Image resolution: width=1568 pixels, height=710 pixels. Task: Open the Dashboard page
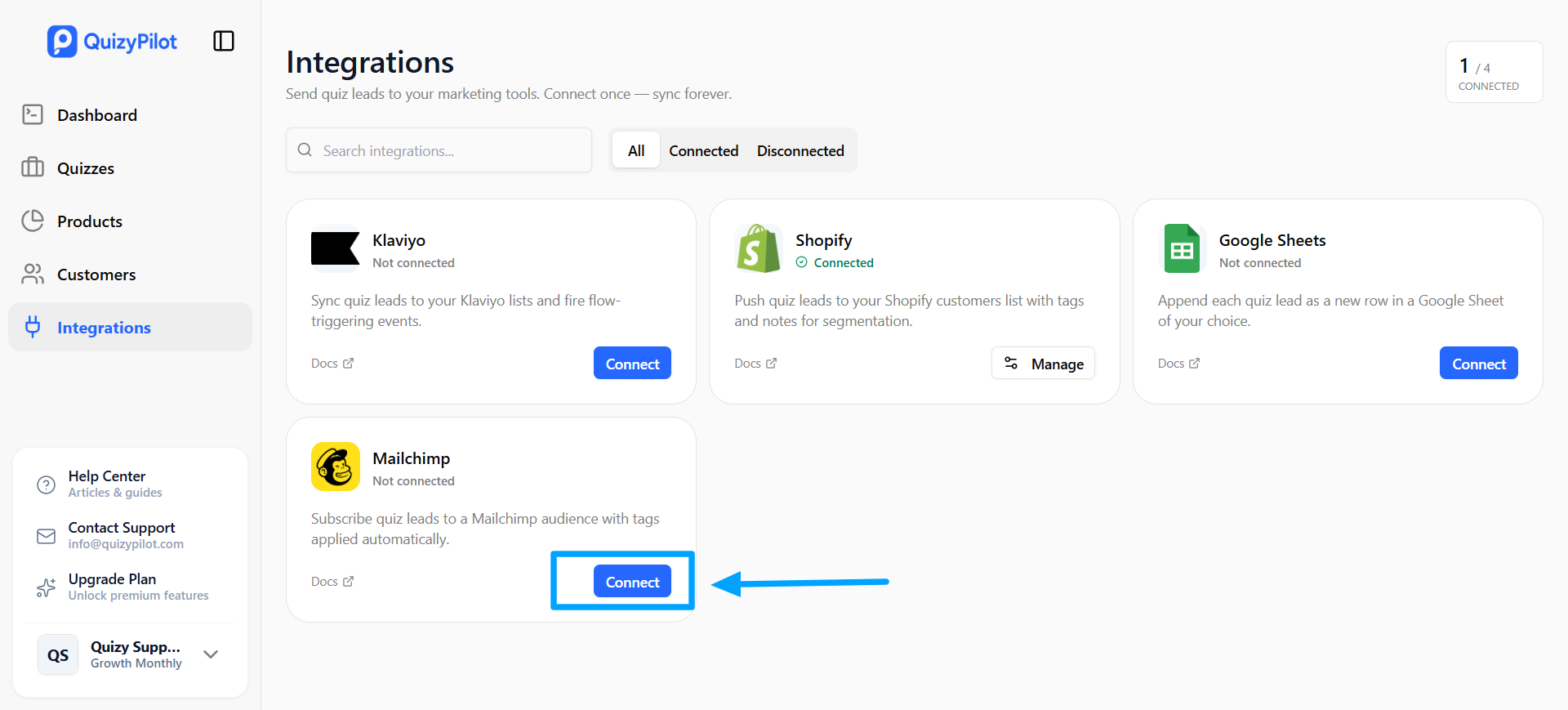click(131, 114)
